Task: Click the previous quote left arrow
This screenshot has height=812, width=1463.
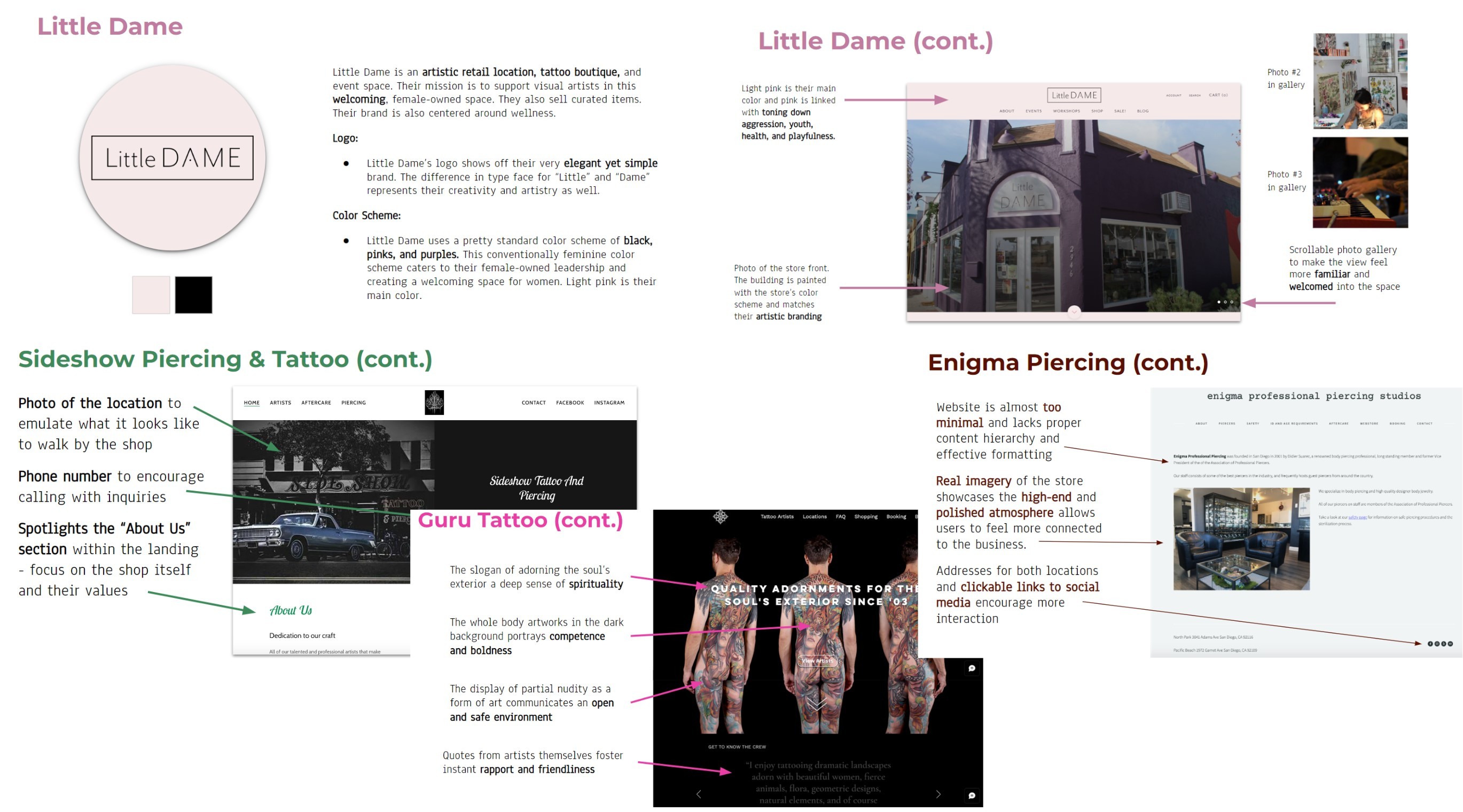Action: click(699, 794)
